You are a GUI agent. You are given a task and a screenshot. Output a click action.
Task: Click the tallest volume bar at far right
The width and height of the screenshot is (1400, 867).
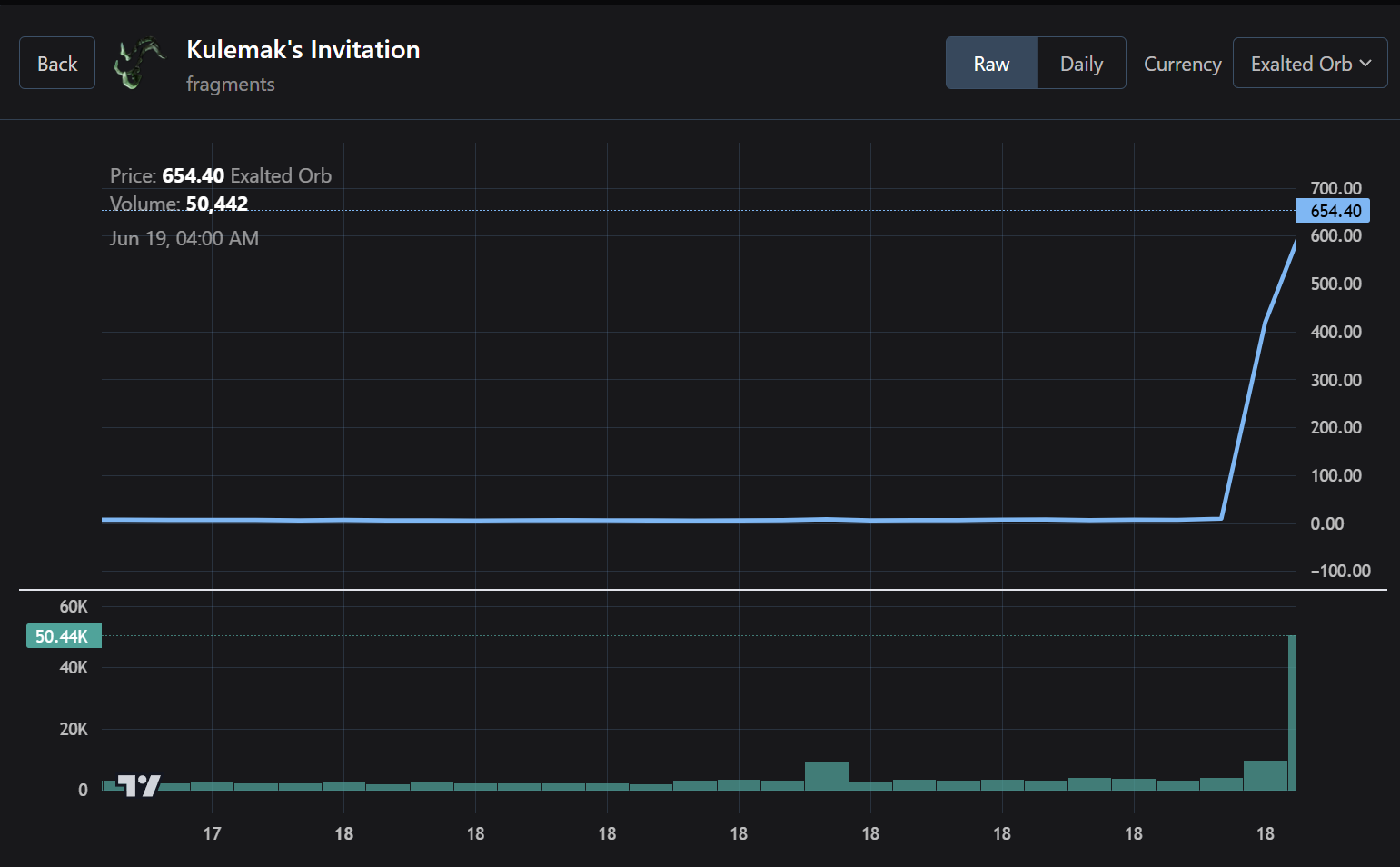1292,713
